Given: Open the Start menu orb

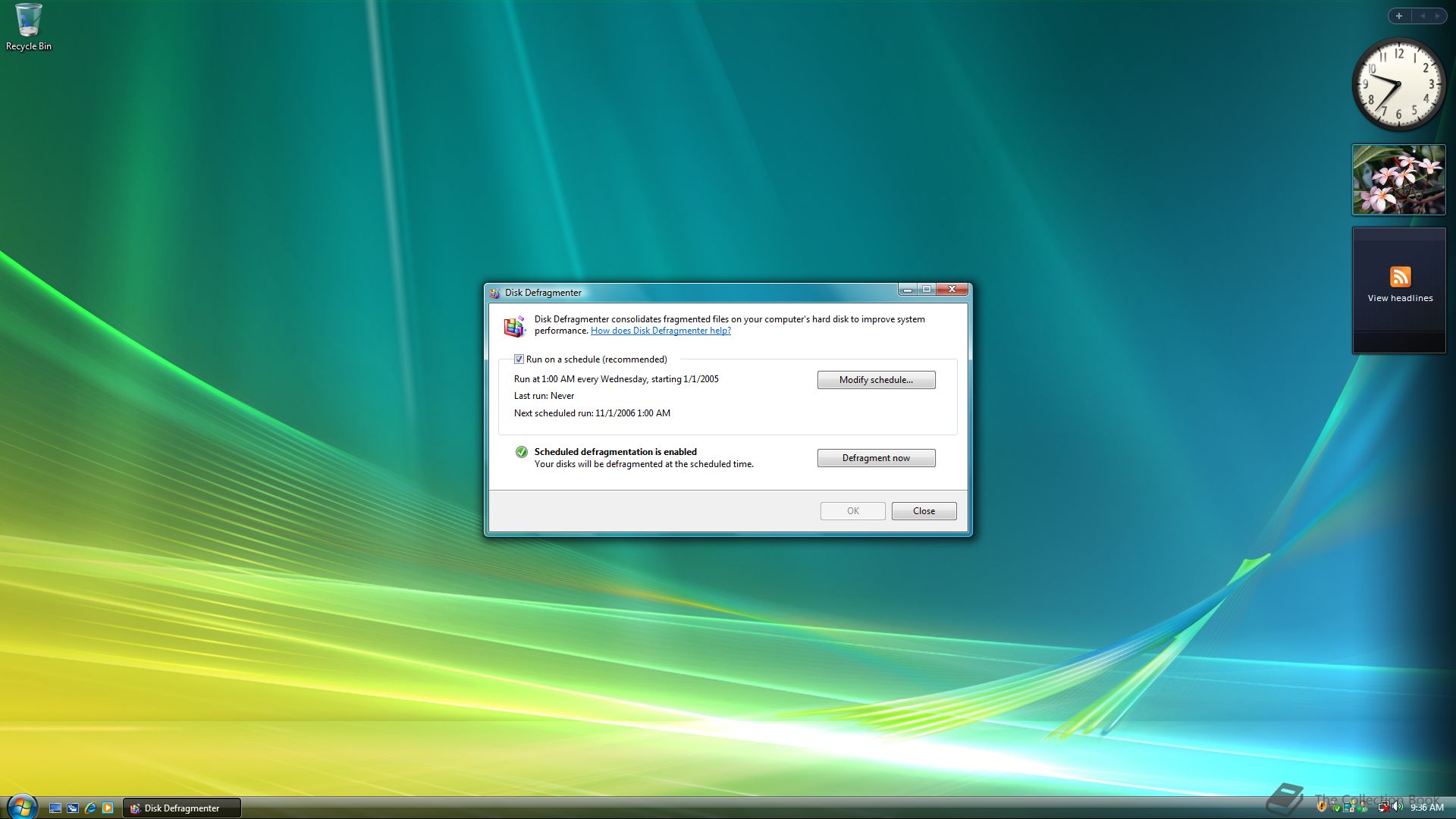Looking at the screenshot, I should (x=22, y=807).
